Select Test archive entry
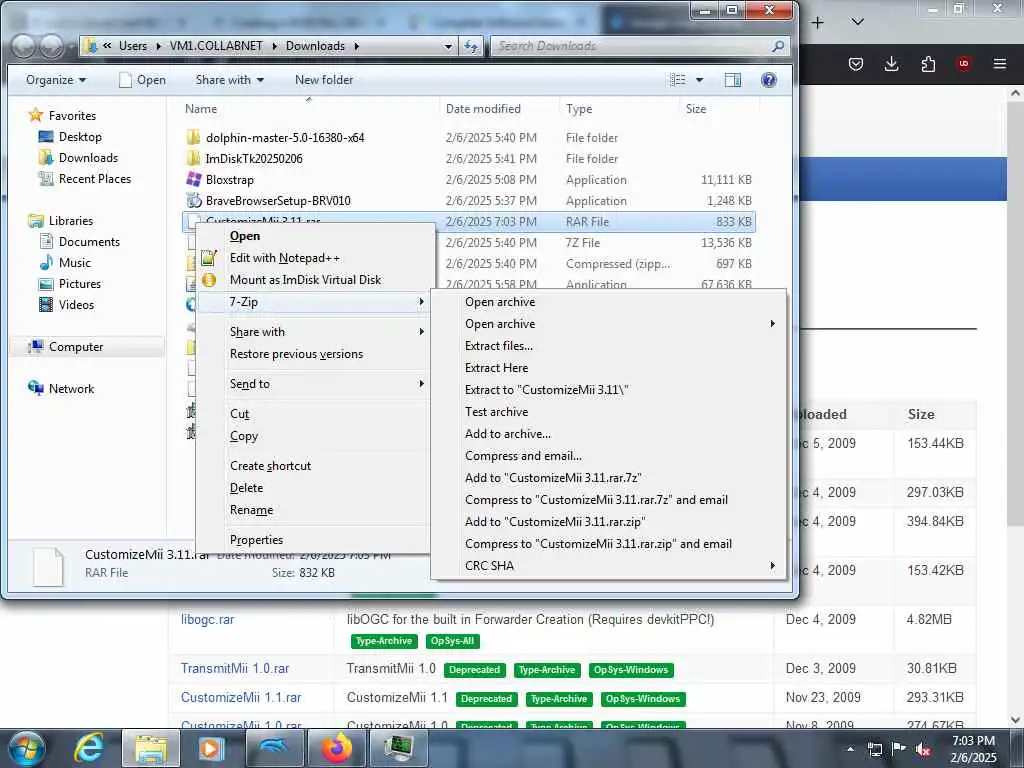The image size is (1024, 768). tap(496, 412)
